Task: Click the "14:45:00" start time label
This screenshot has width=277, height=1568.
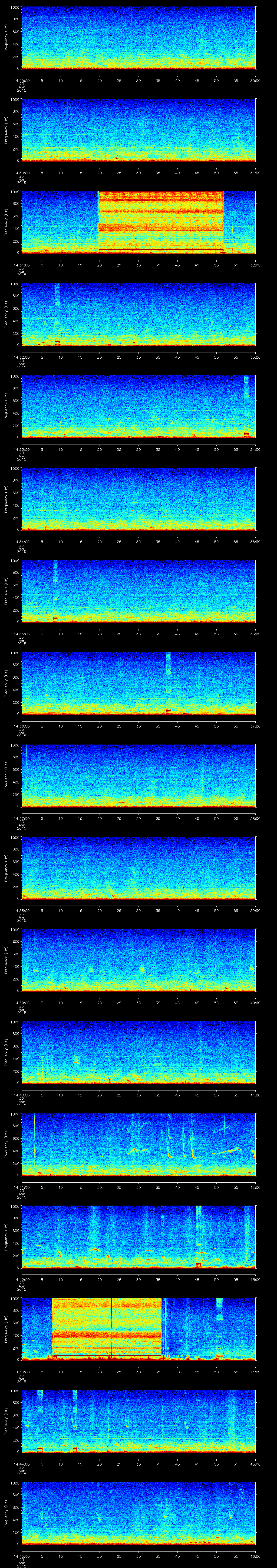Action: click(21, 1556)
